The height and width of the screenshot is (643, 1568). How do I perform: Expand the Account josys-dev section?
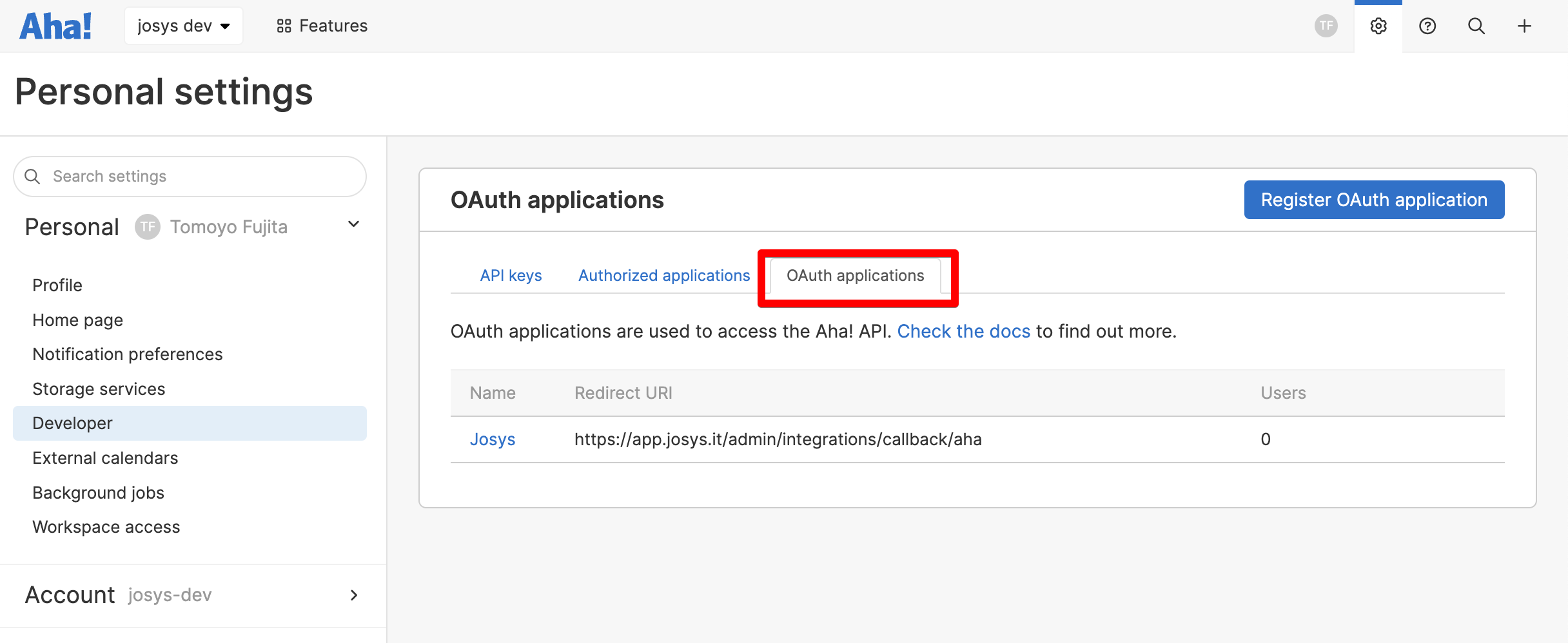(353, 595)
